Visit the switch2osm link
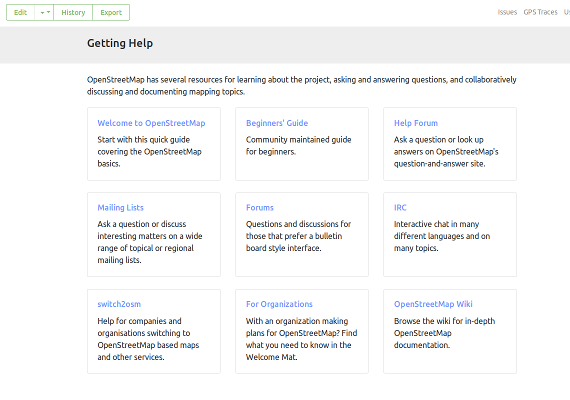 pyautogui.click(x=119, y=304)
